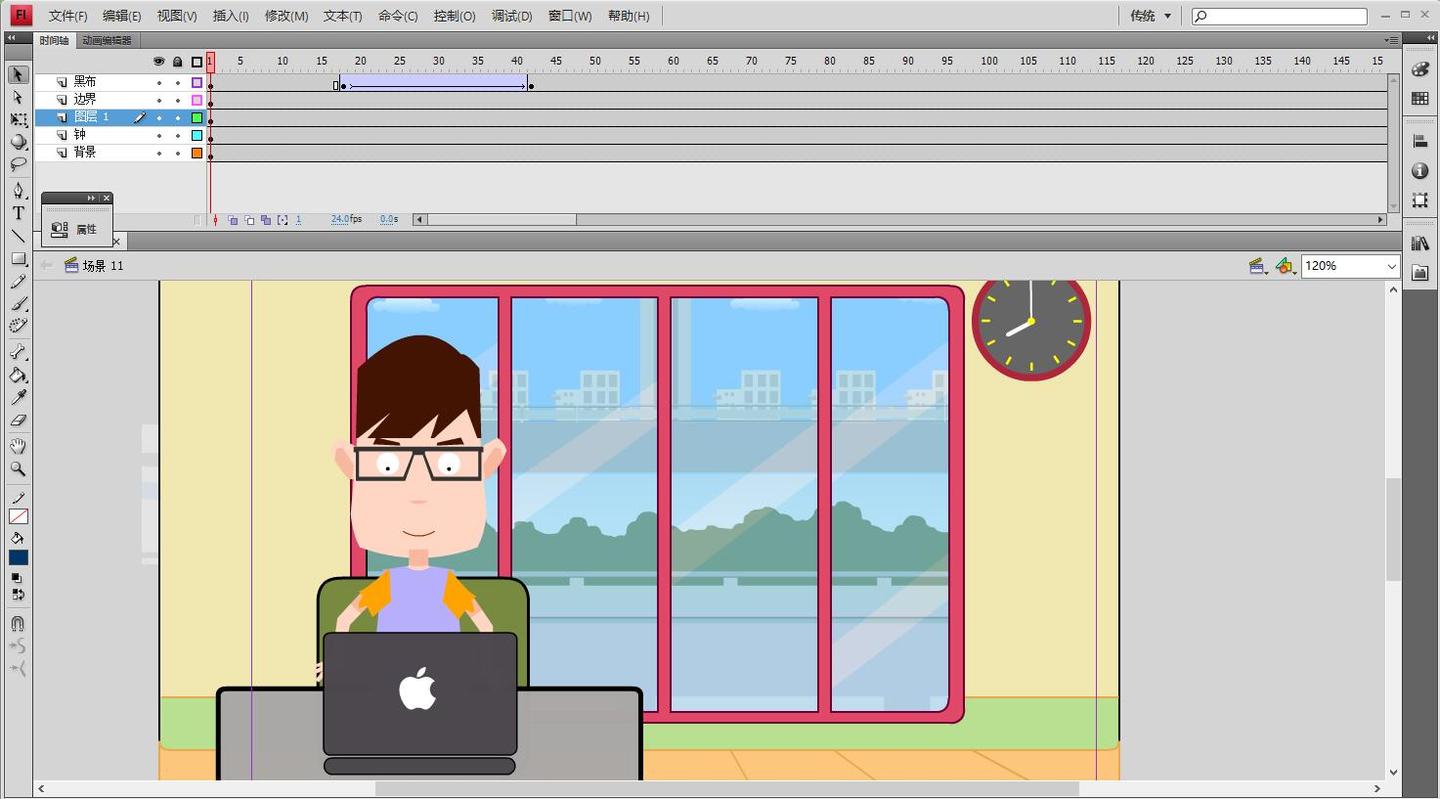
Task: Lock the 钟 layer
Action: pos(178,135)
